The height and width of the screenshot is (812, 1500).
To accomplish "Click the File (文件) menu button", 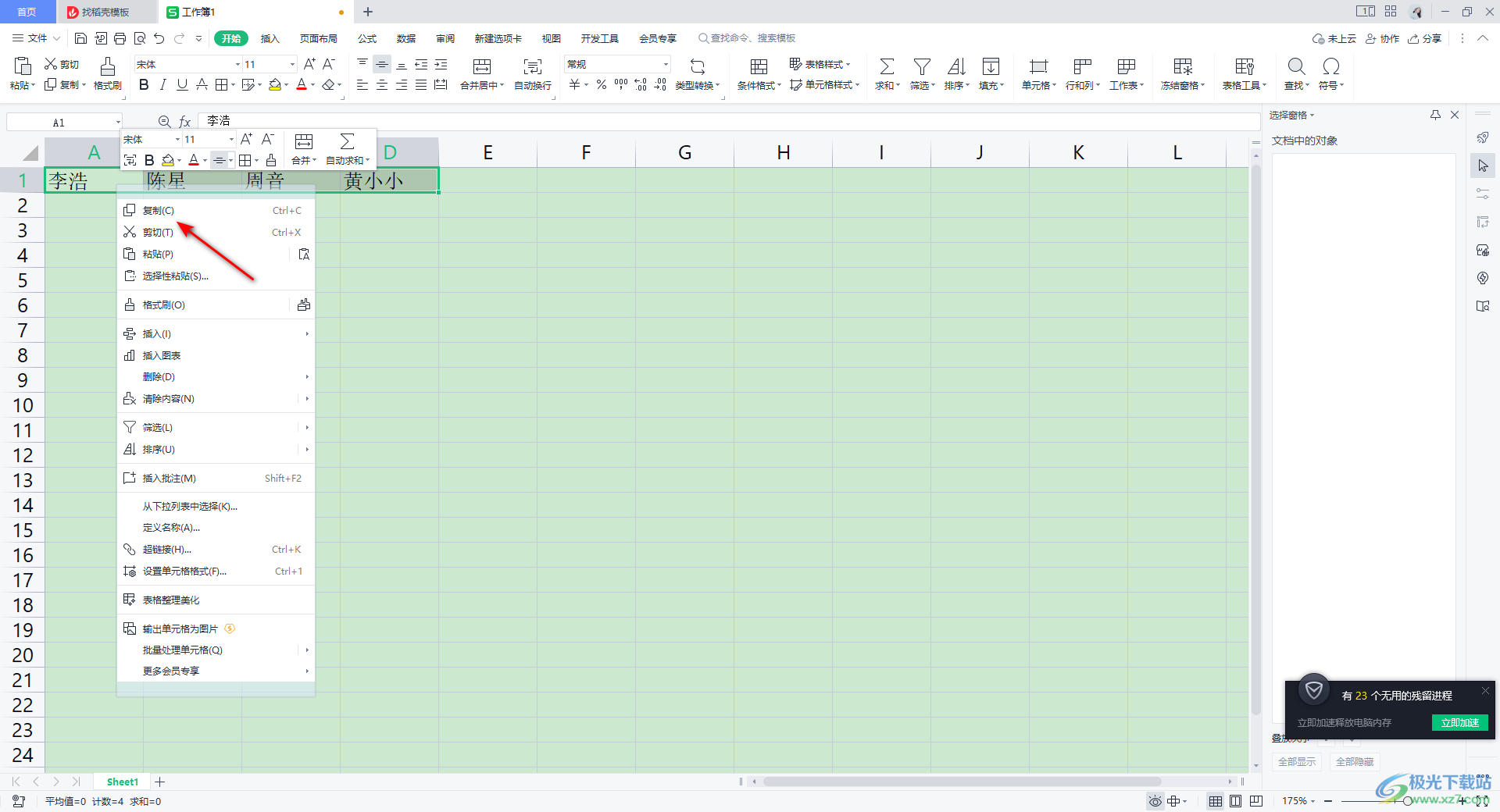I will (x=36, y=38).
